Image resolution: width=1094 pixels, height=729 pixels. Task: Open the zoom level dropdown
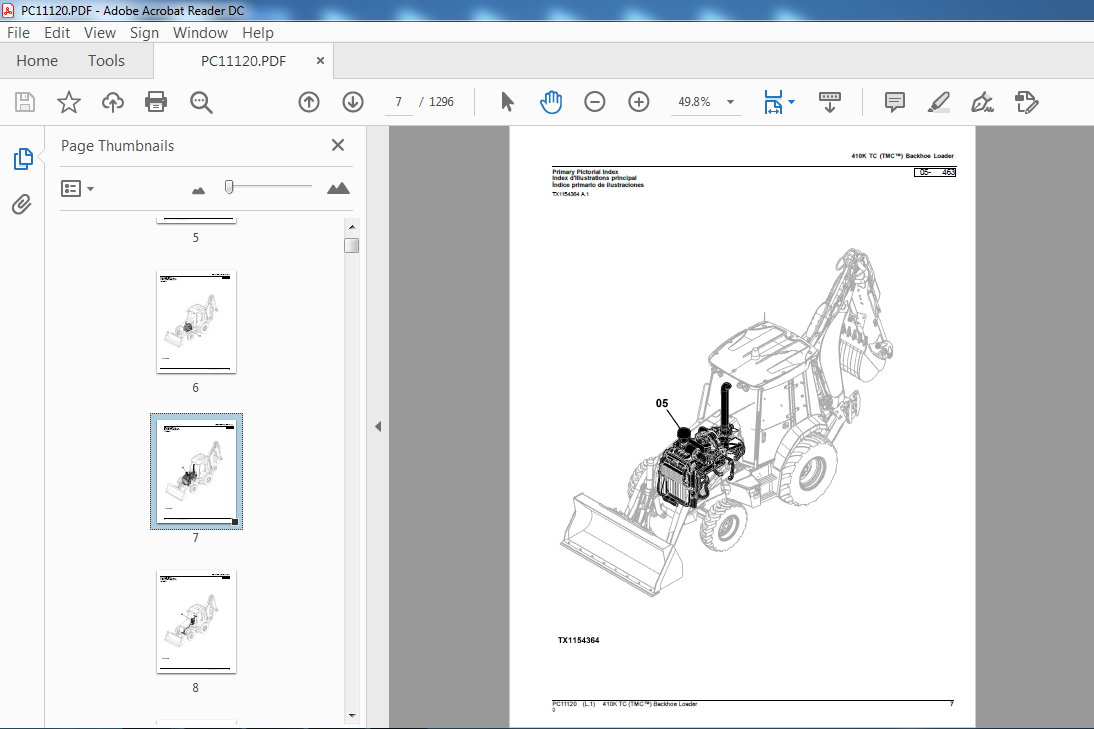point(730,102)
